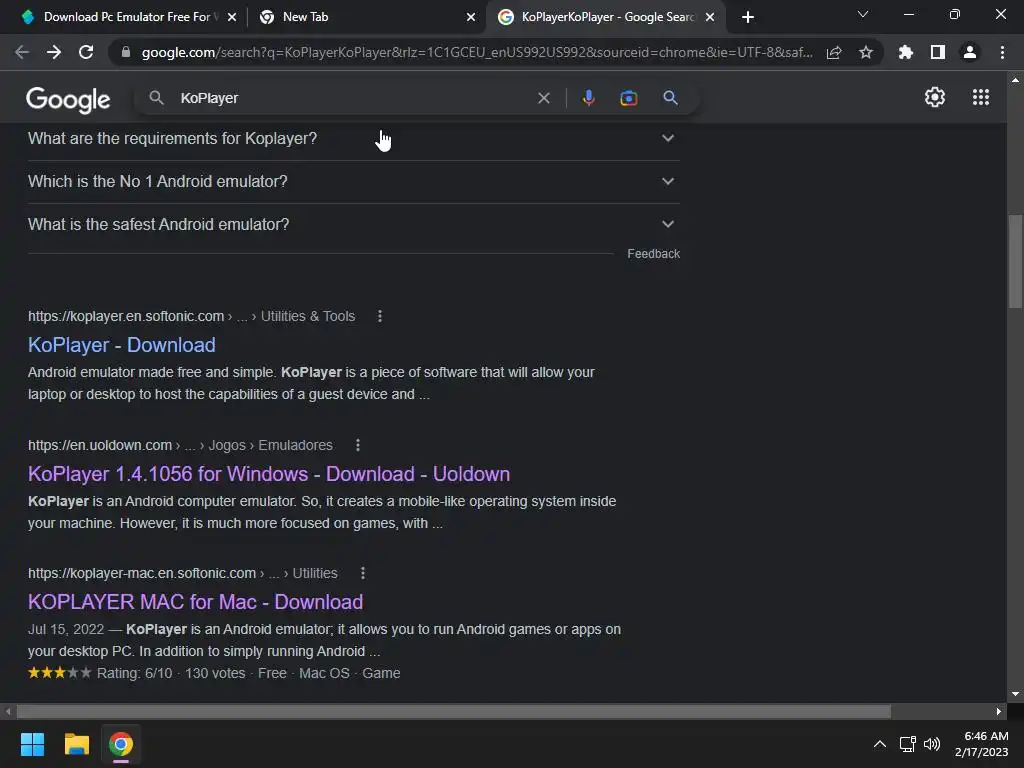Click the '130 votes' text
Screen dimensions: 1024x768
tap(215, 673)
